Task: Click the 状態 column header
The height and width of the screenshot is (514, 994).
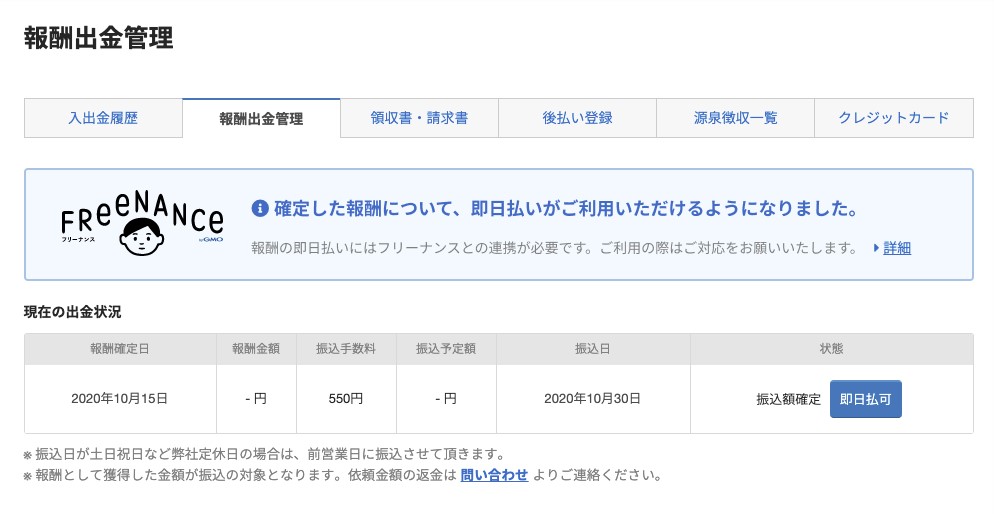Action: click(x=831, y=349)
